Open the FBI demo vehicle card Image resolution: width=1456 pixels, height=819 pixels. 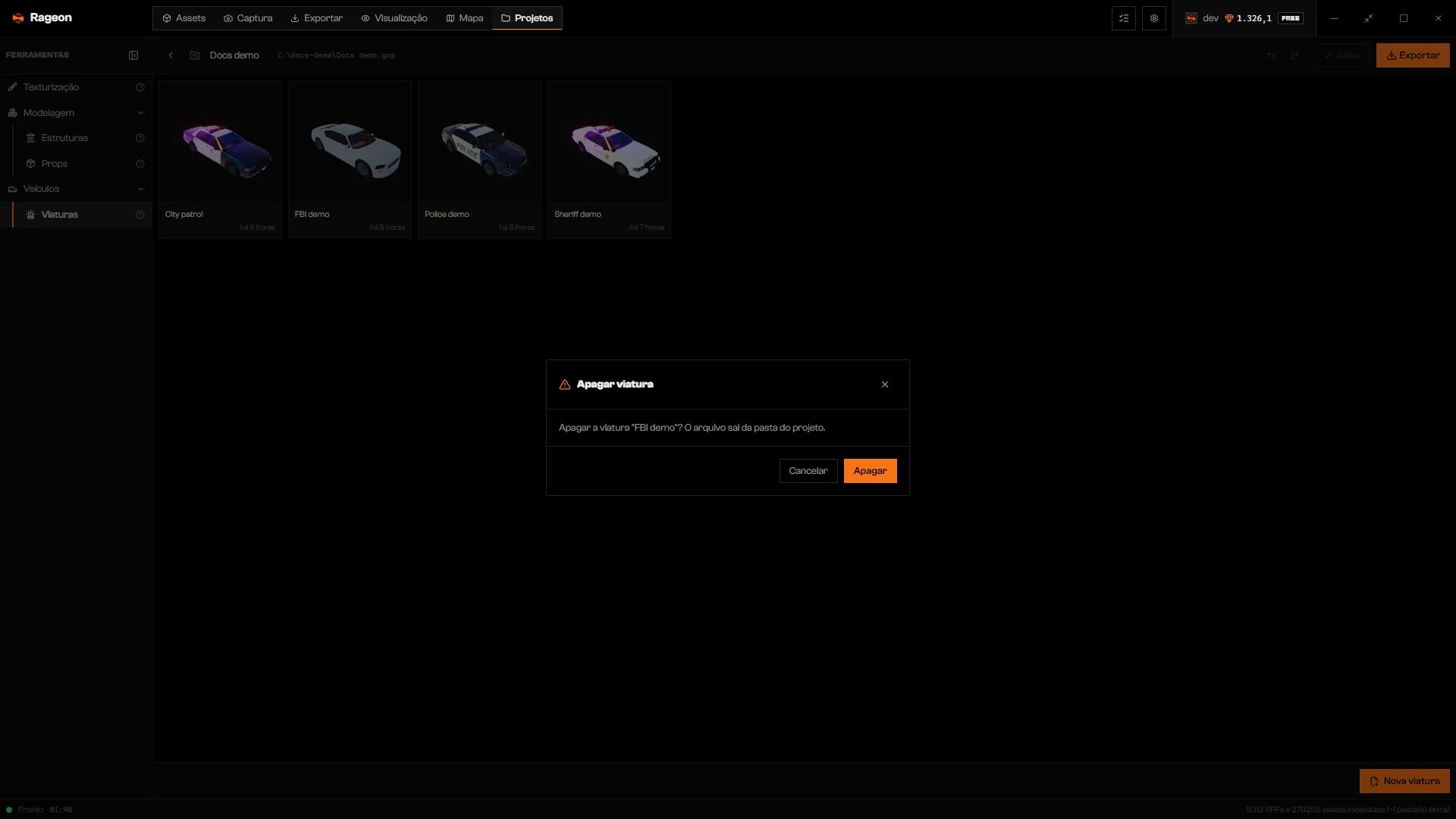tap(350, 160)
